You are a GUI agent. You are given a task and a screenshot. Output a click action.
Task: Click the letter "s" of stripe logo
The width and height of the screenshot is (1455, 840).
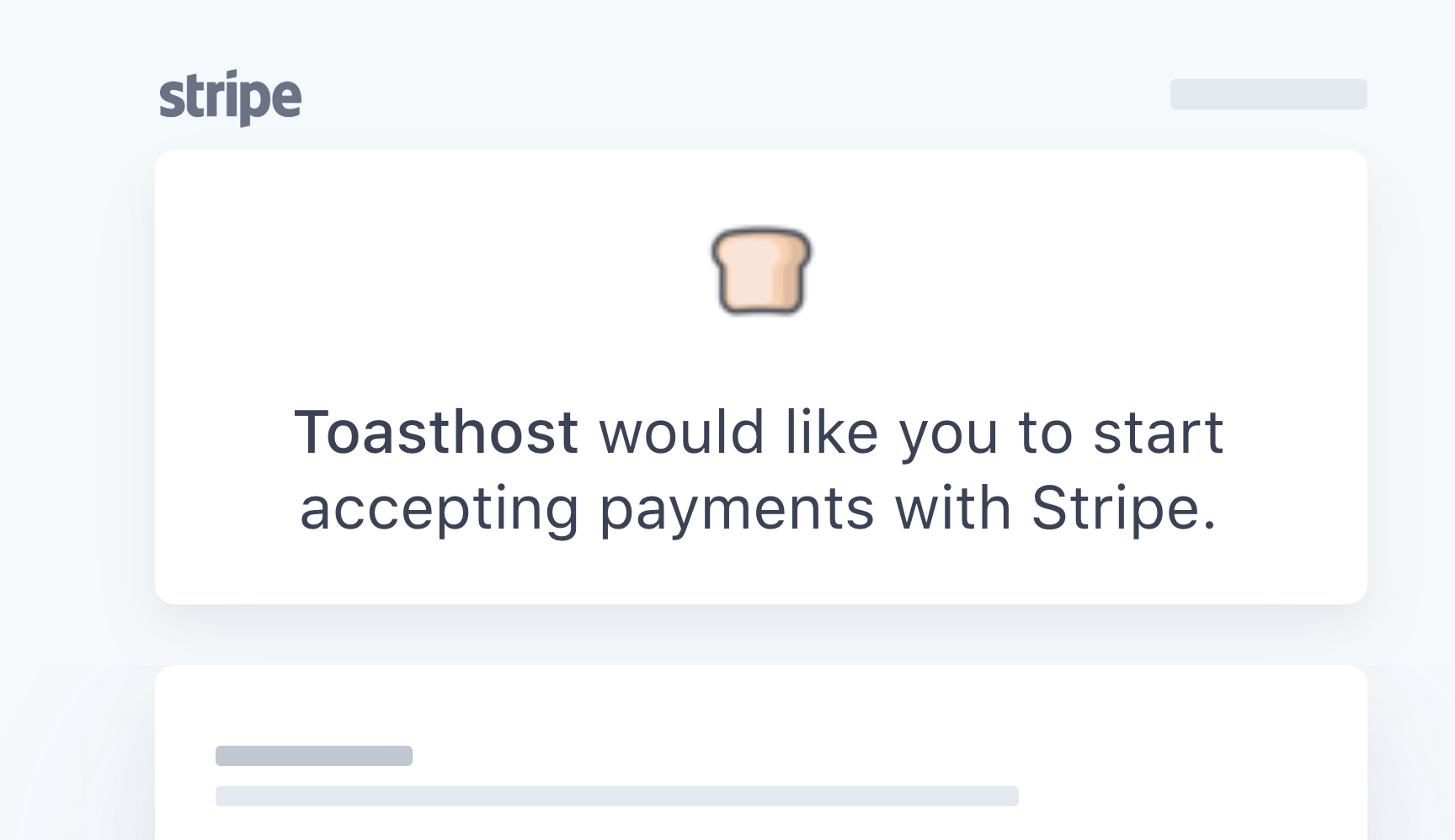[x=171, y=98]
